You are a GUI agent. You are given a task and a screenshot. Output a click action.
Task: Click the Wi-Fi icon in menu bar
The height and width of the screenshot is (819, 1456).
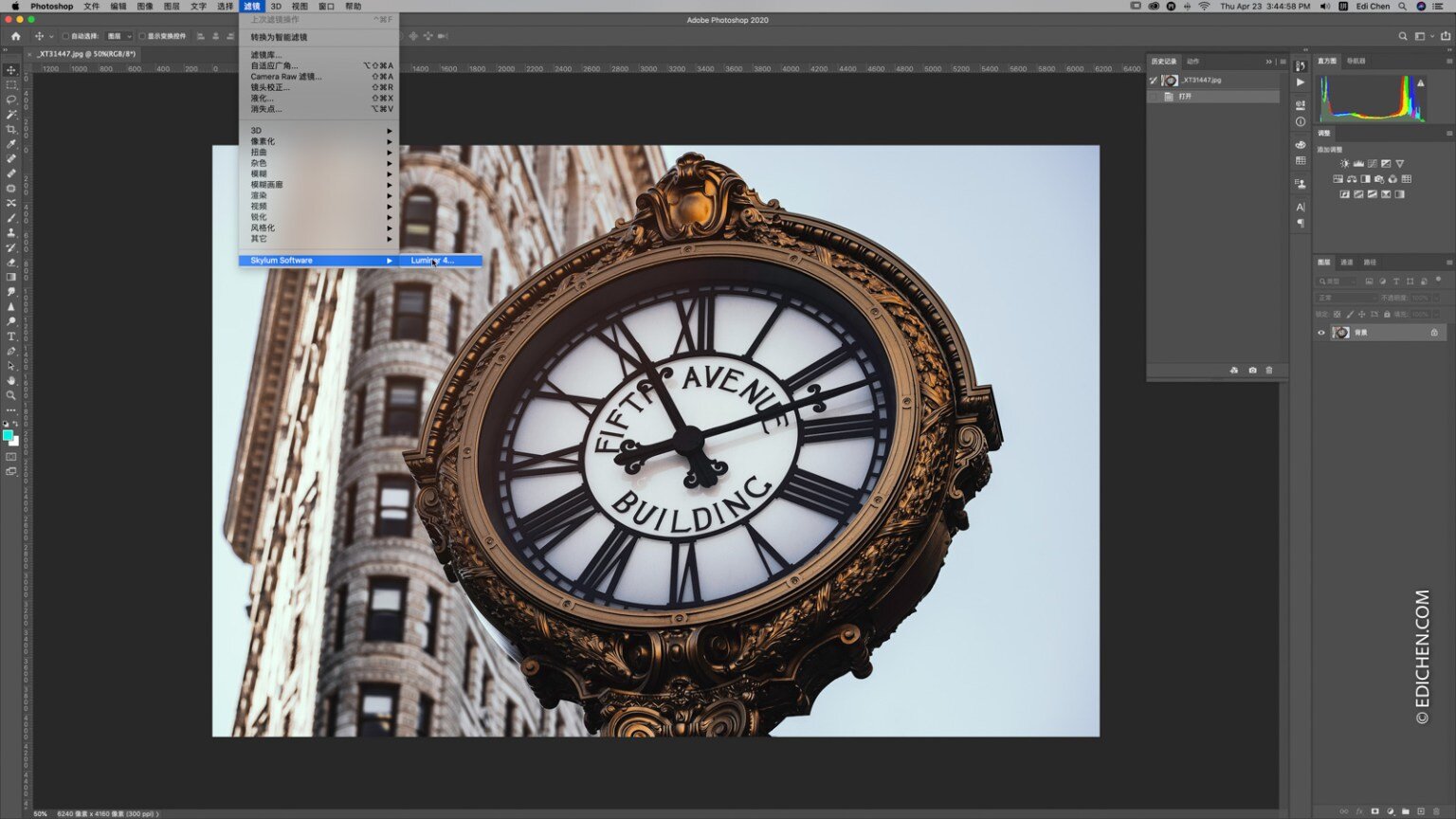(x=1204, y=7)
